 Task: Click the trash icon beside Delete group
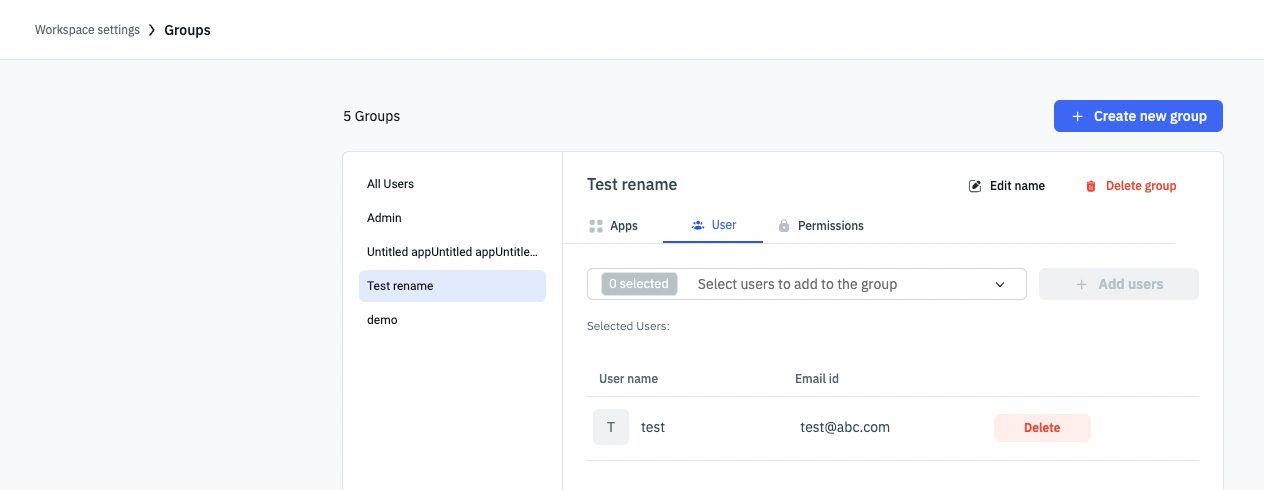[1091, 186]
